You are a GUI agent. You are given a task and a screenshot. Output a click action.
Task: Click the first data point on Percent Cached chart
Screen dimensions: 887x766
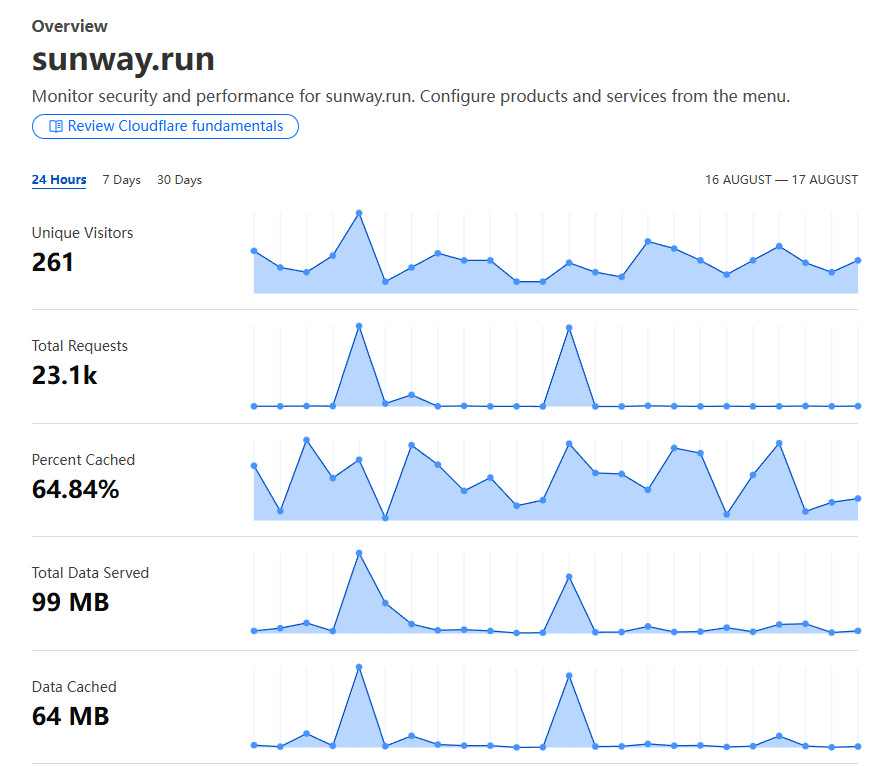254,466
